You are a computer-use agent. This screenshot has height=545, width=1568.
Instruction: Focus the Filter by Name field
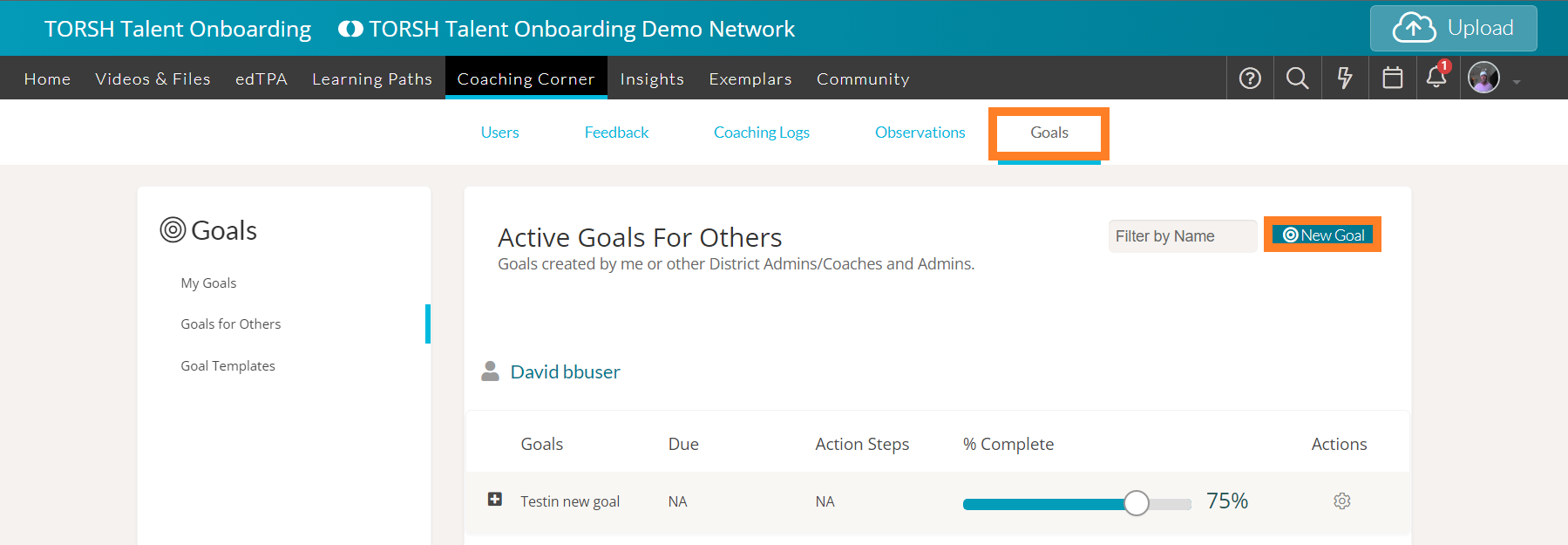tap(1181, 236)
